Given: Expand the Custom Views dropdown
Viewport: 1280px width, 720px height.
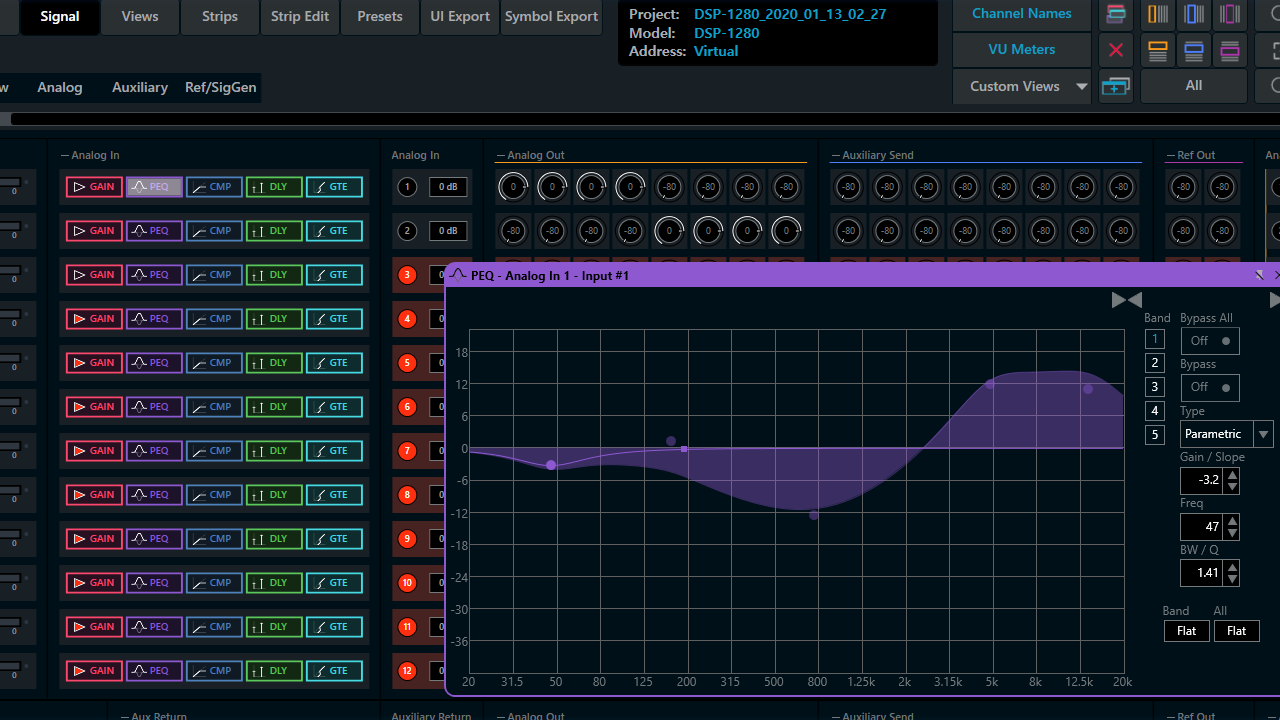Looking at the screenshot, I should tap(1081, 87).
